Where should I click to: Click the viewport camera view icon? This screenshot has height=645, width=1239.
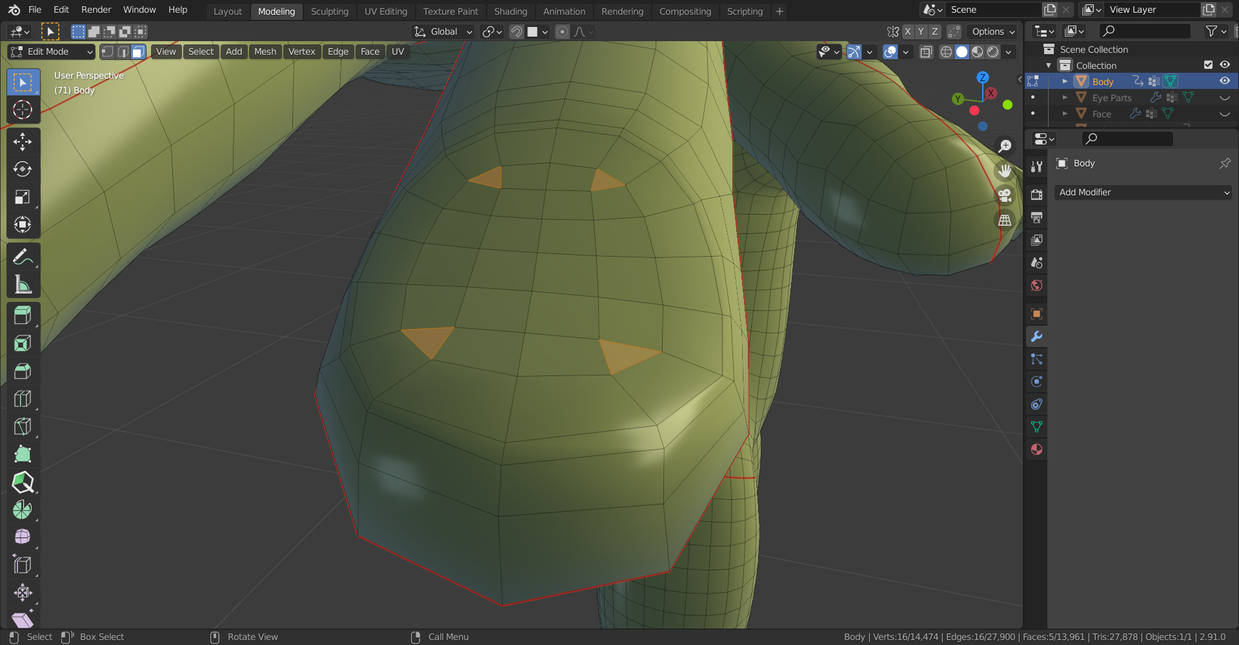pos(1005,195)
